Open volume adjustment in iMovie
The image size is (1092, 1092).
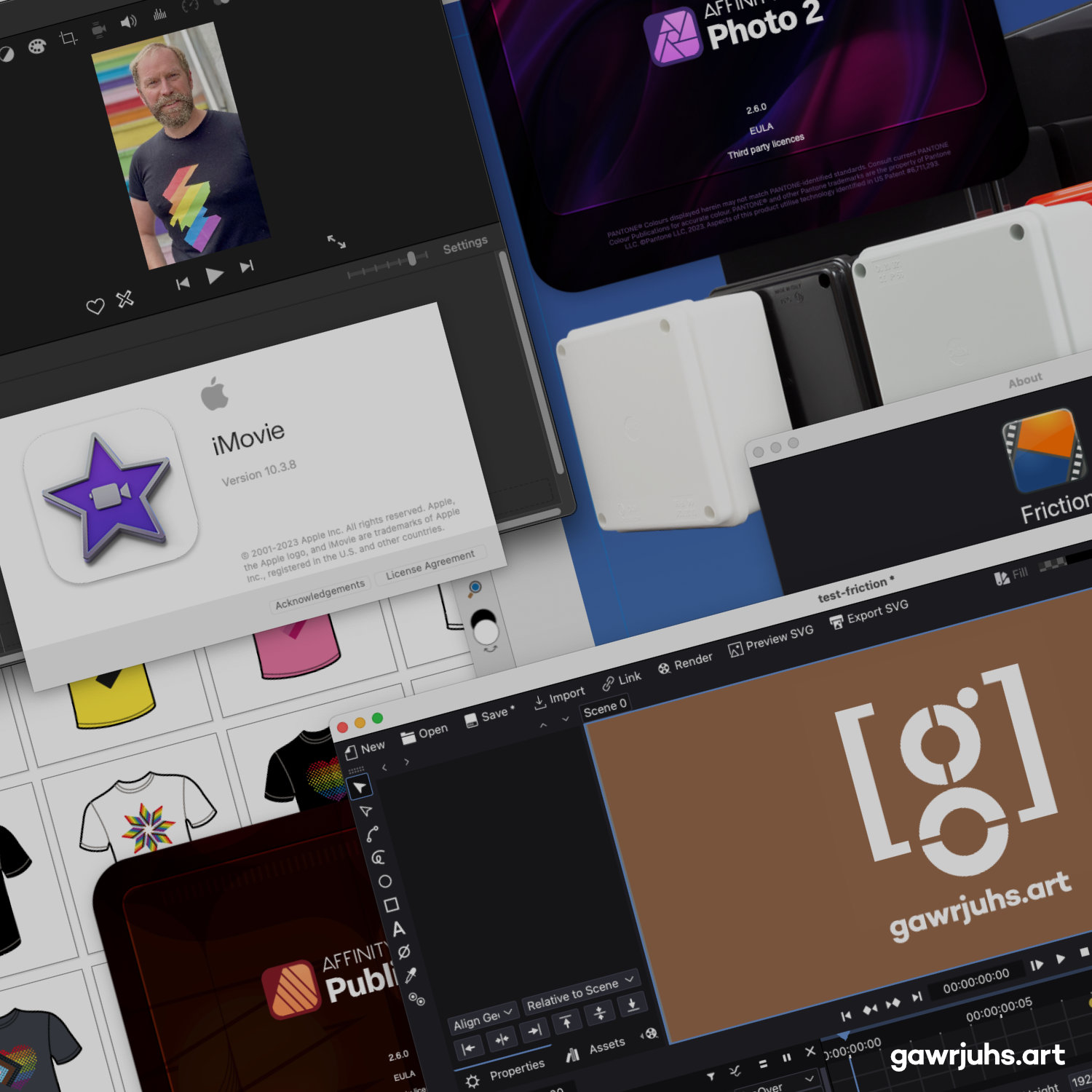coord(128,22)
